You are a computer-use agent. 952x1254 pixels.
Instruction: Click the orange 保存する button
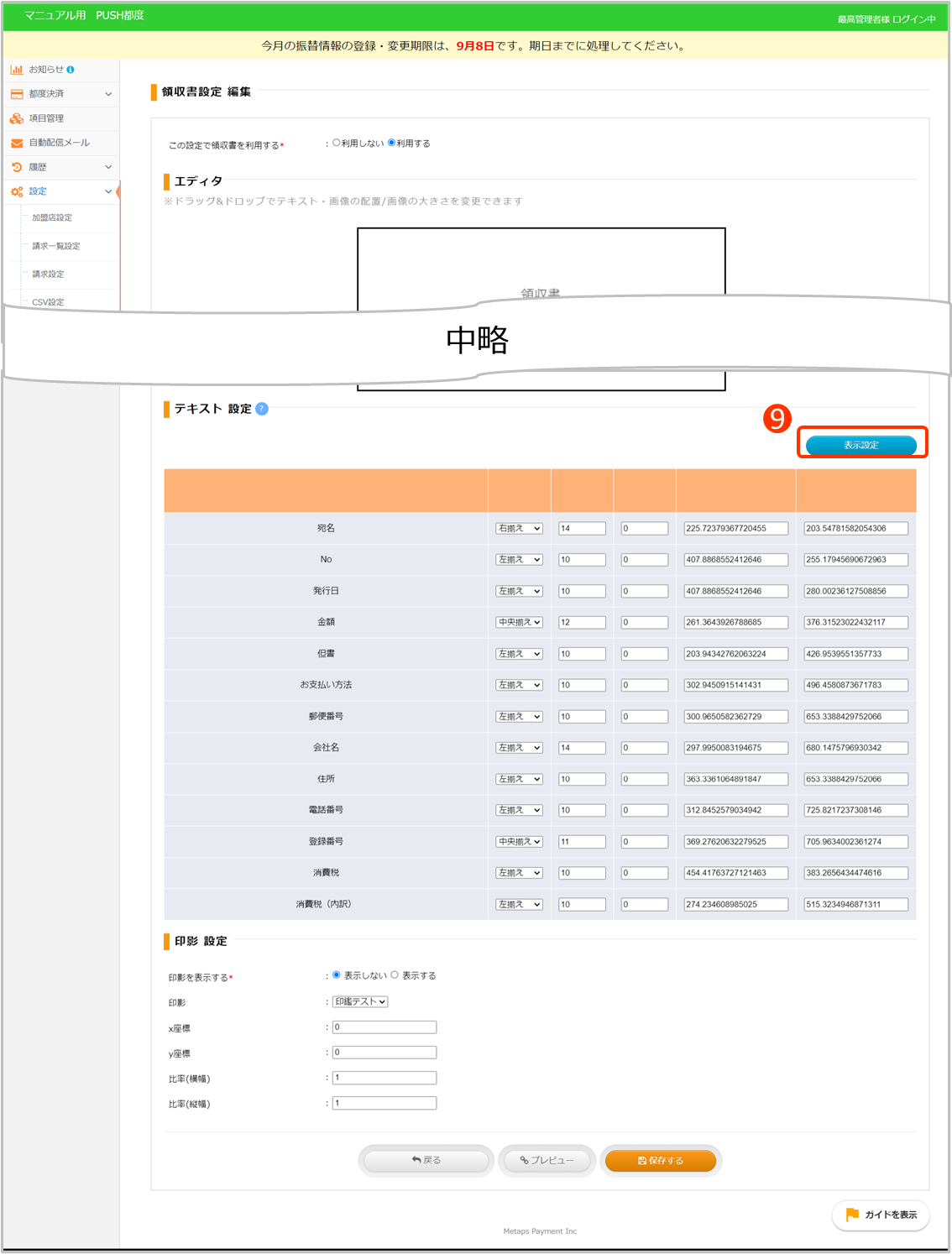pyautogui.click(x=661, y=1161)
